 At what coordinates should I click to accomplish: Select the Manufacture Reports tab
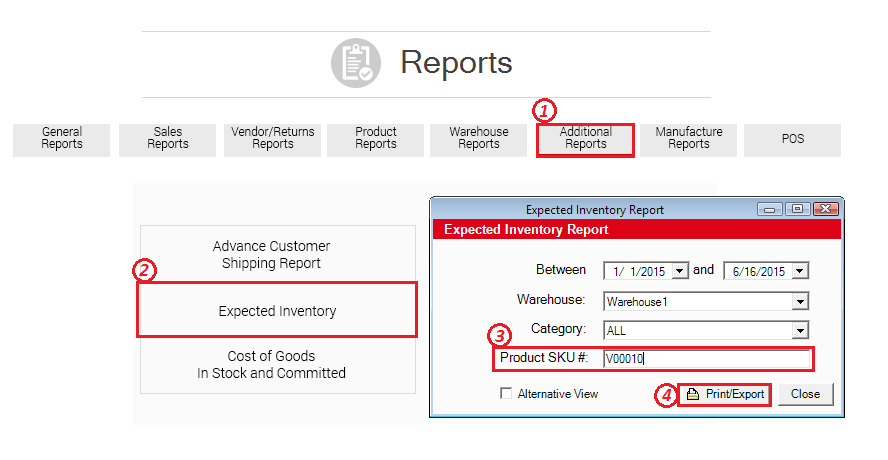689,139
